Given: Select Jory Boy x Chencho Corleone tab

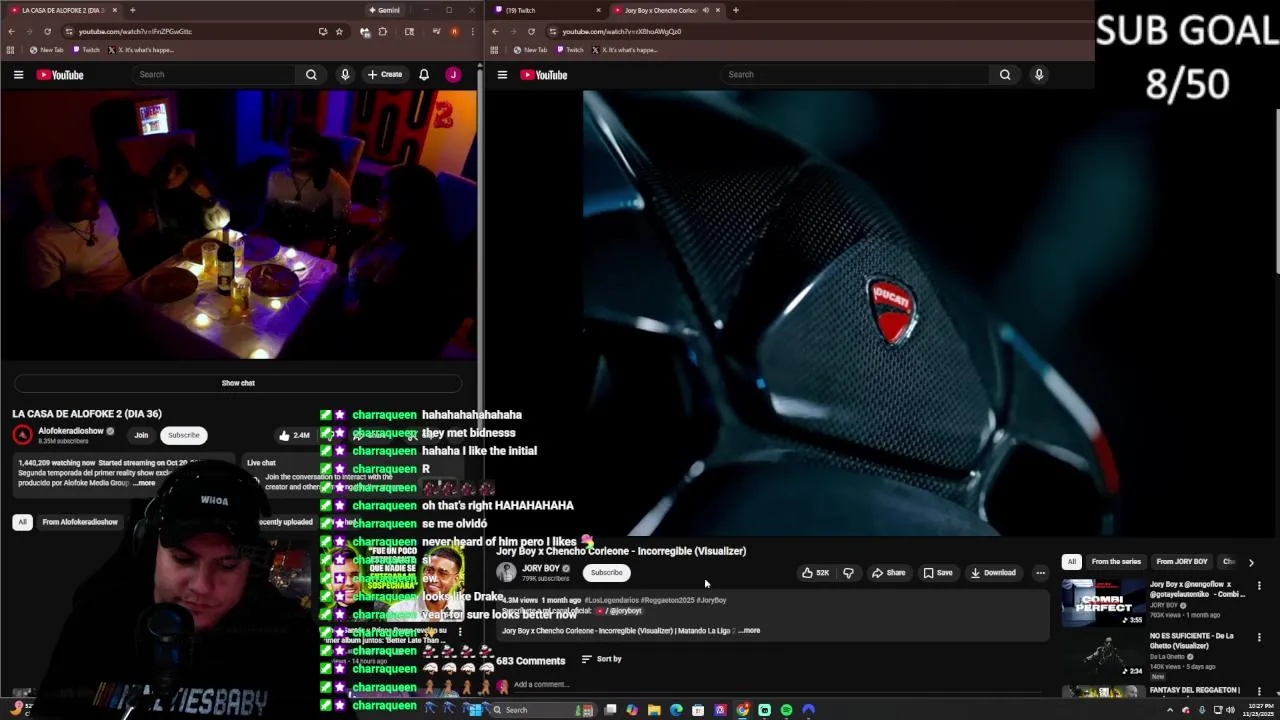Looking at the screenshot, I should [x=666, y=10].
